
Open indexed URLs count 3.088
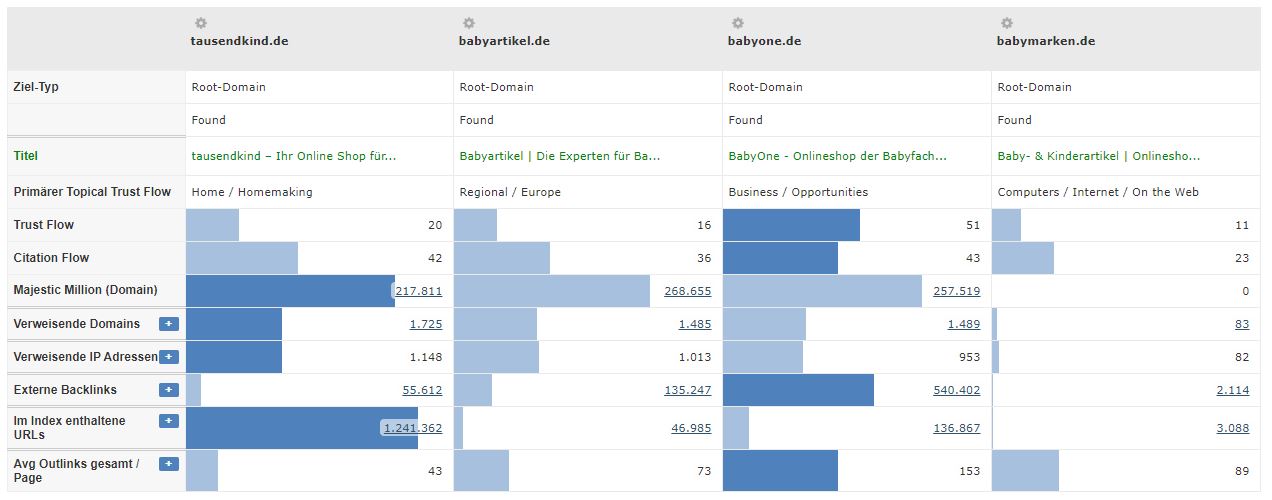1233,428
